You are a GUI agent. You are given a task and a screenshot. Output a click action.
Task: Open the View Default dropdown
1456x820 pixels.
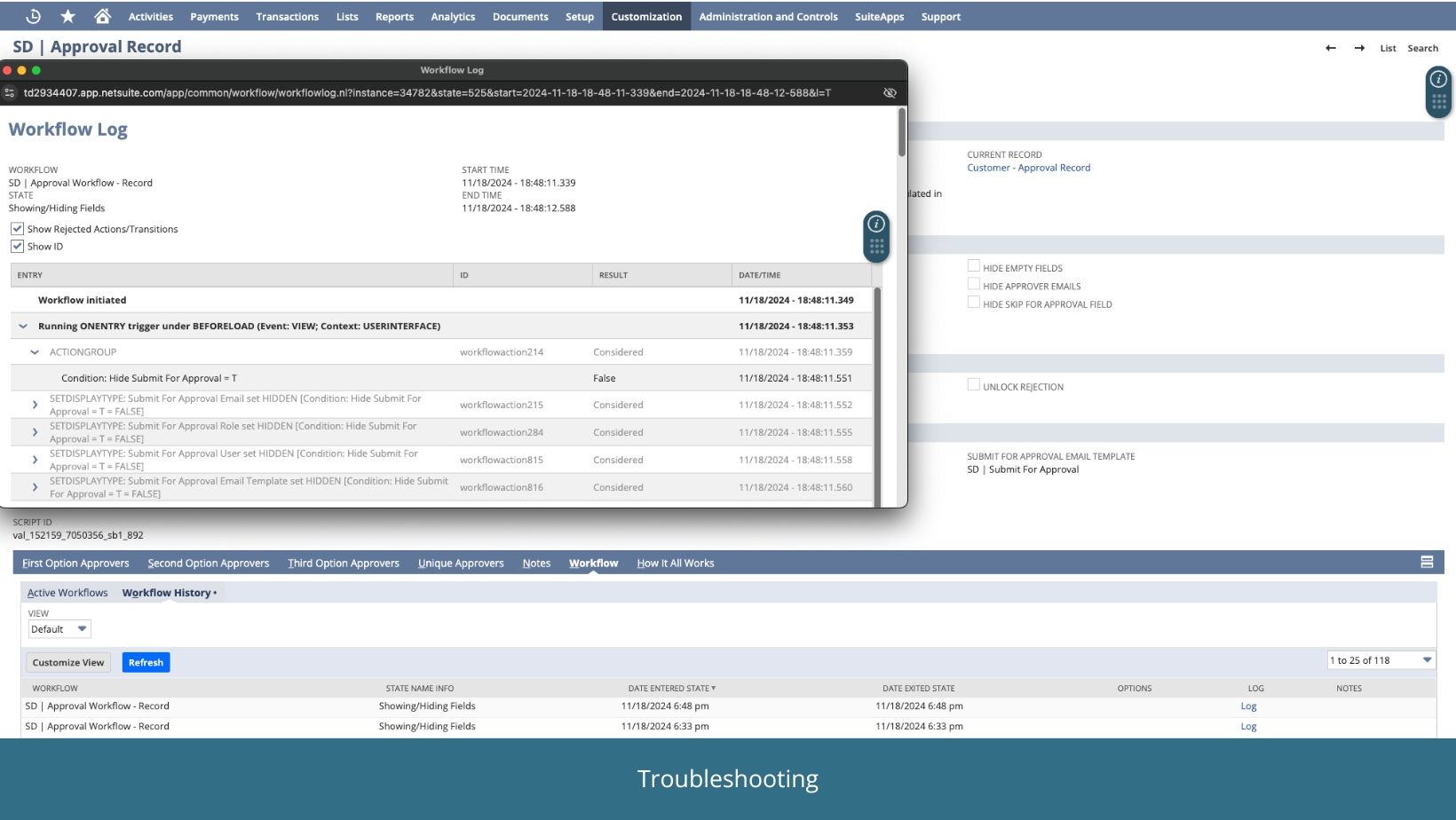pos(59,629)
